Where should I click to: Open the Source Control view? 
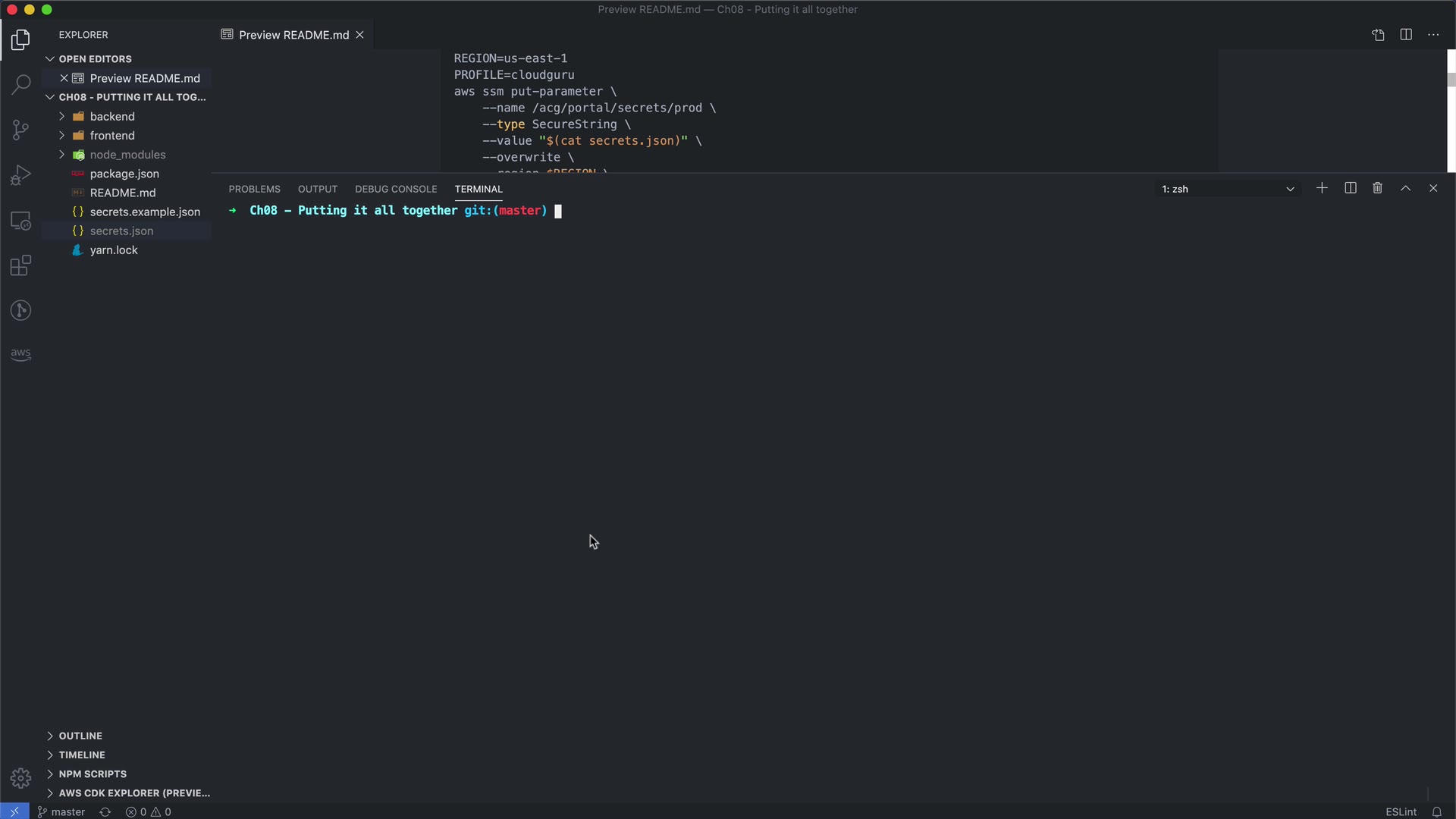click(20, 130)
